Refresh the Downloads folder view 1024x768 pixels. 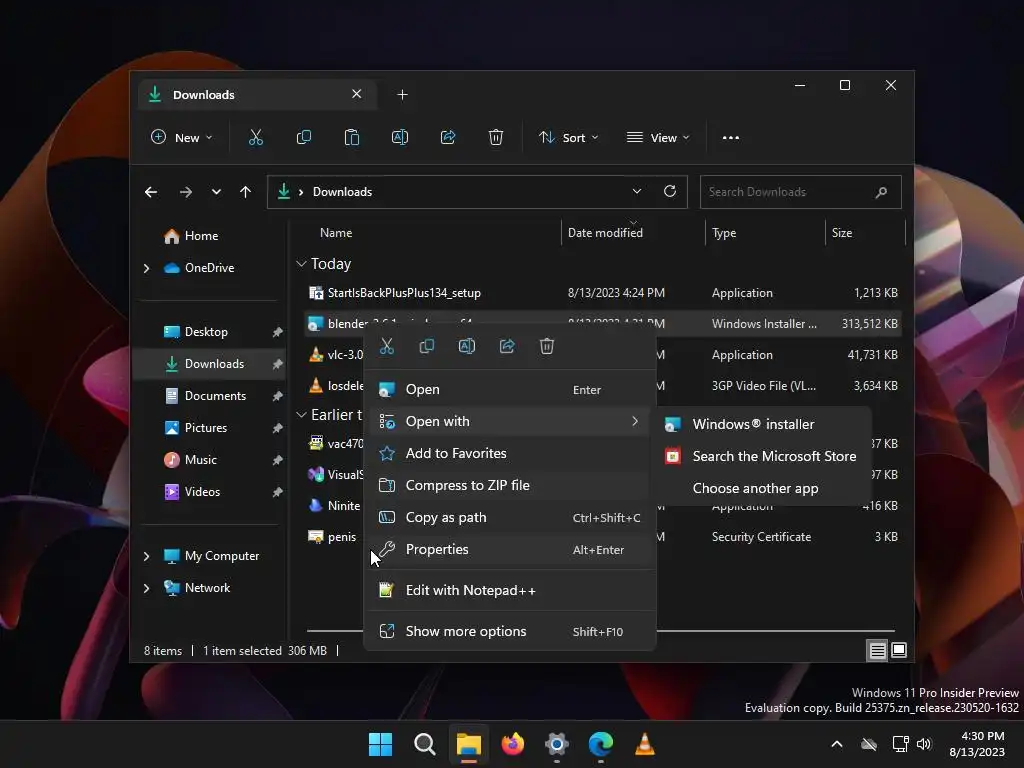click(669, 191)
